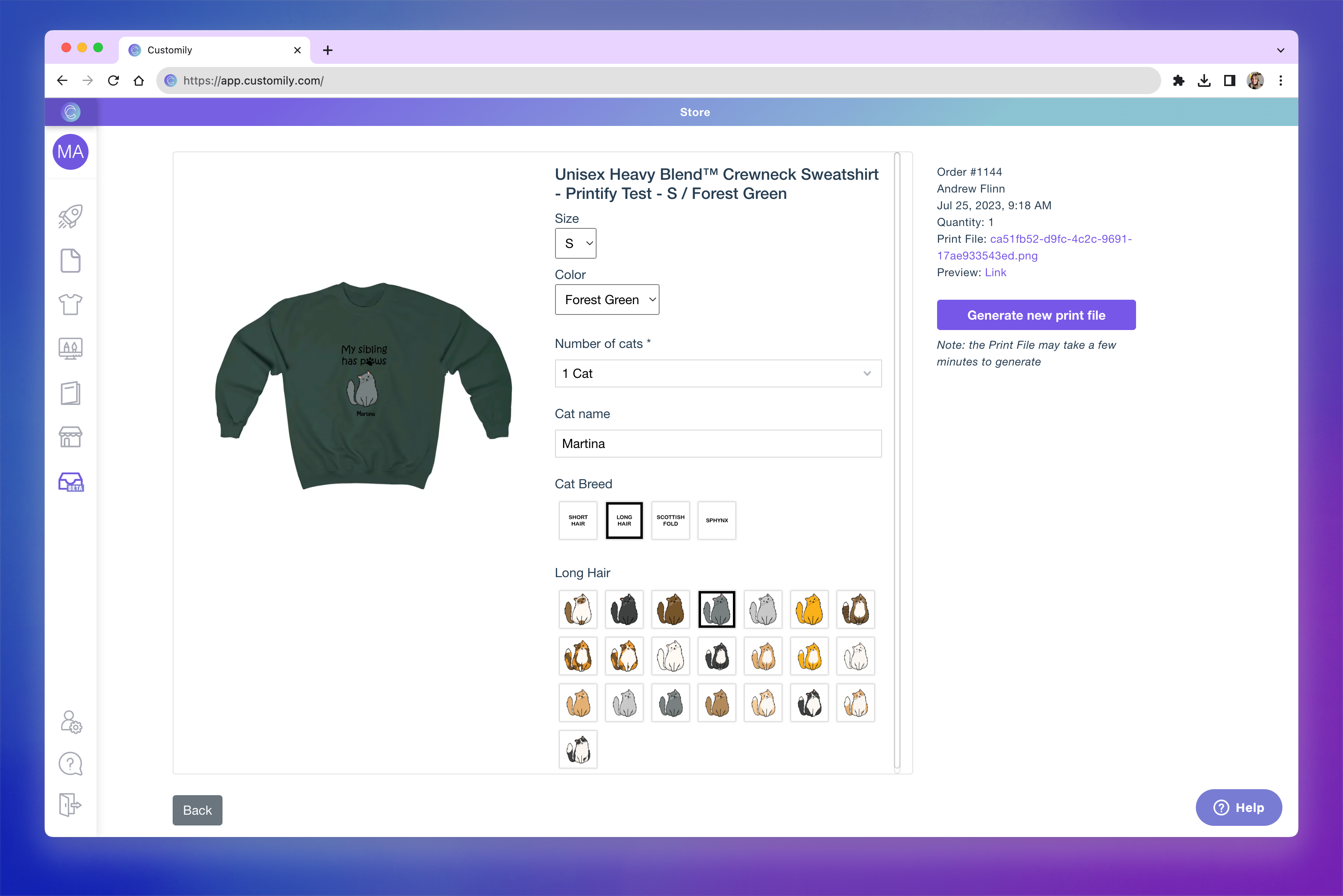Select the Scottish Fold breed option
Screen dimensions: 1343x896
tap(670, 520)
